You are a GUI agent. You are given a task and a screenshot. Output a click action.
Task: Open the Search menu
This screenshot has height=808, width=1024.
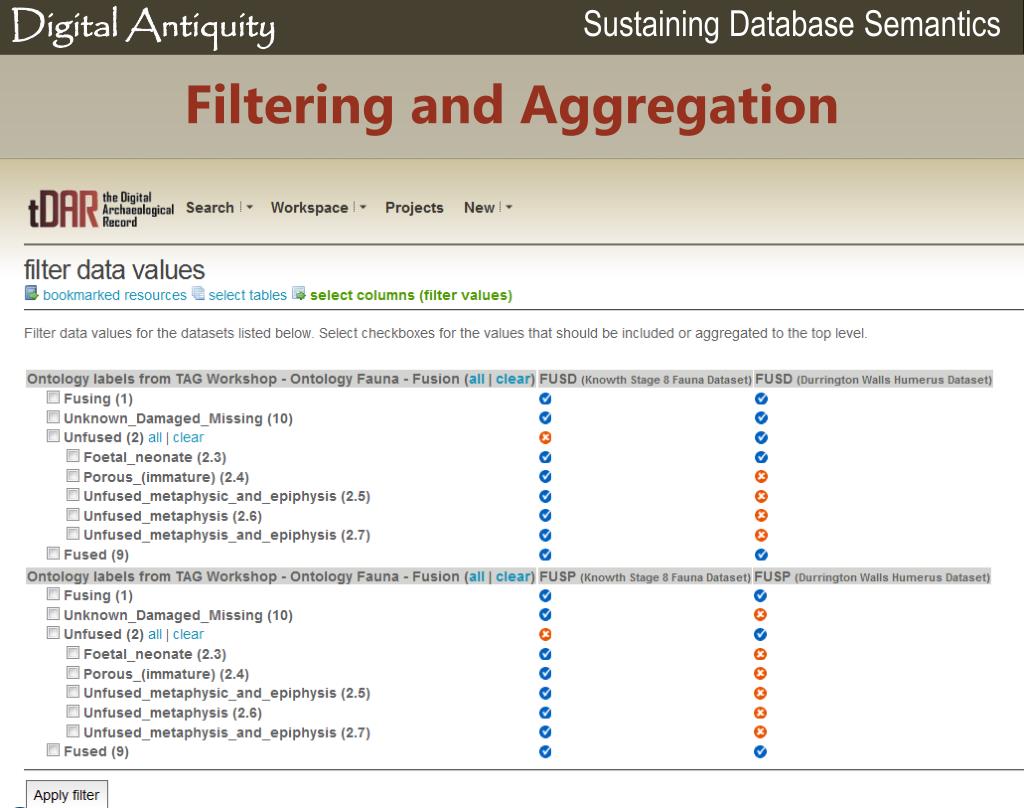pyautogui.click(x=210, y=208)
